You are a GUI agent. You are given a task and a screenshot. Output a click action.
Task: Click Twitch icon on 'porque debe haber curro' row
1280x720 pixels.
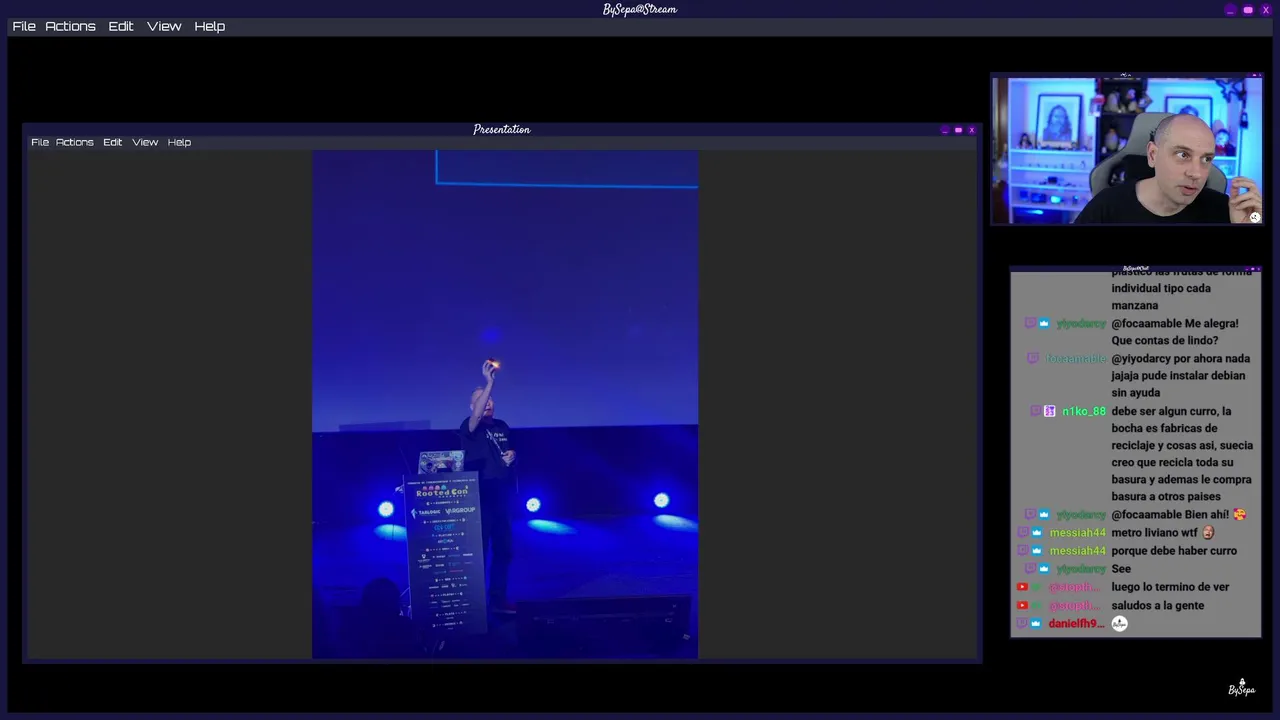tap(1023, 550)
